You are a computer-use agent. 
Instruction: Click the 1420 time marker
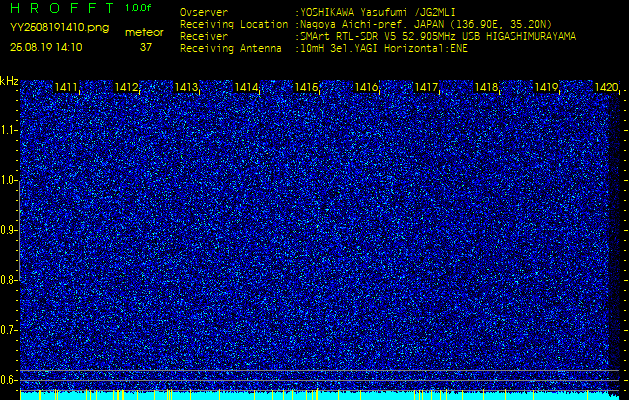(606, 87)
